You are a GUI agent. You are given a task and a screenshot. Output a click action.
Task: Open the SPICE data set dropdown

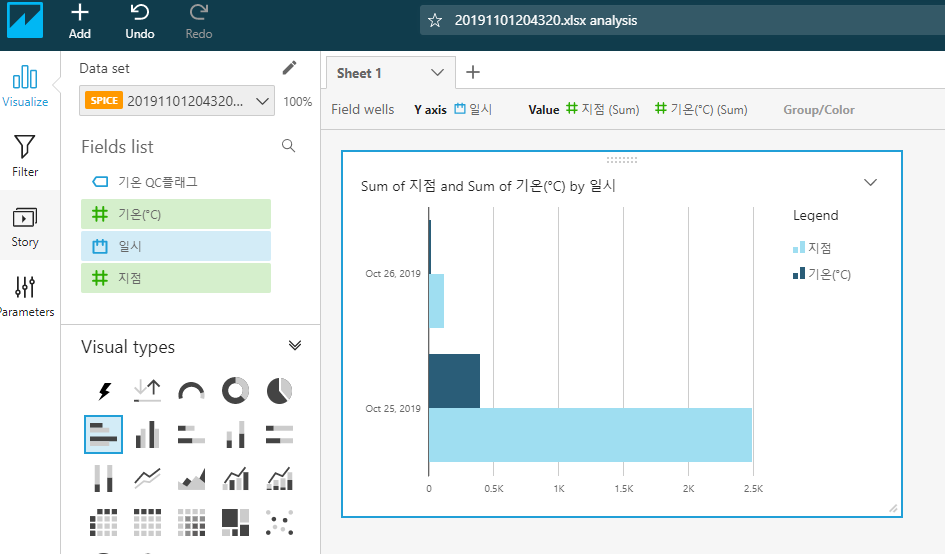(x=177, y=101)
